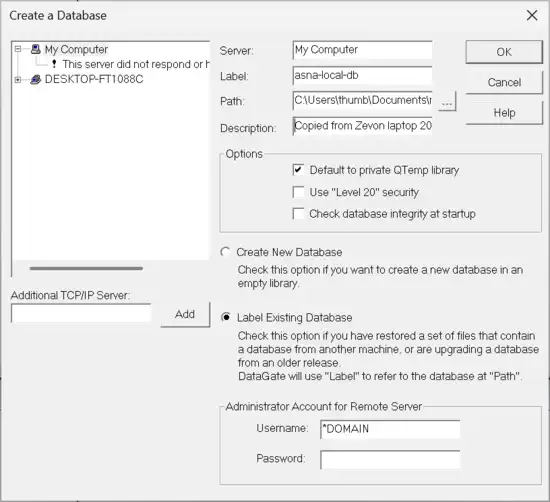Click the Additional TCP/IP Server input box
Viewport: 550px width, 502px height.
pos(81,313)
